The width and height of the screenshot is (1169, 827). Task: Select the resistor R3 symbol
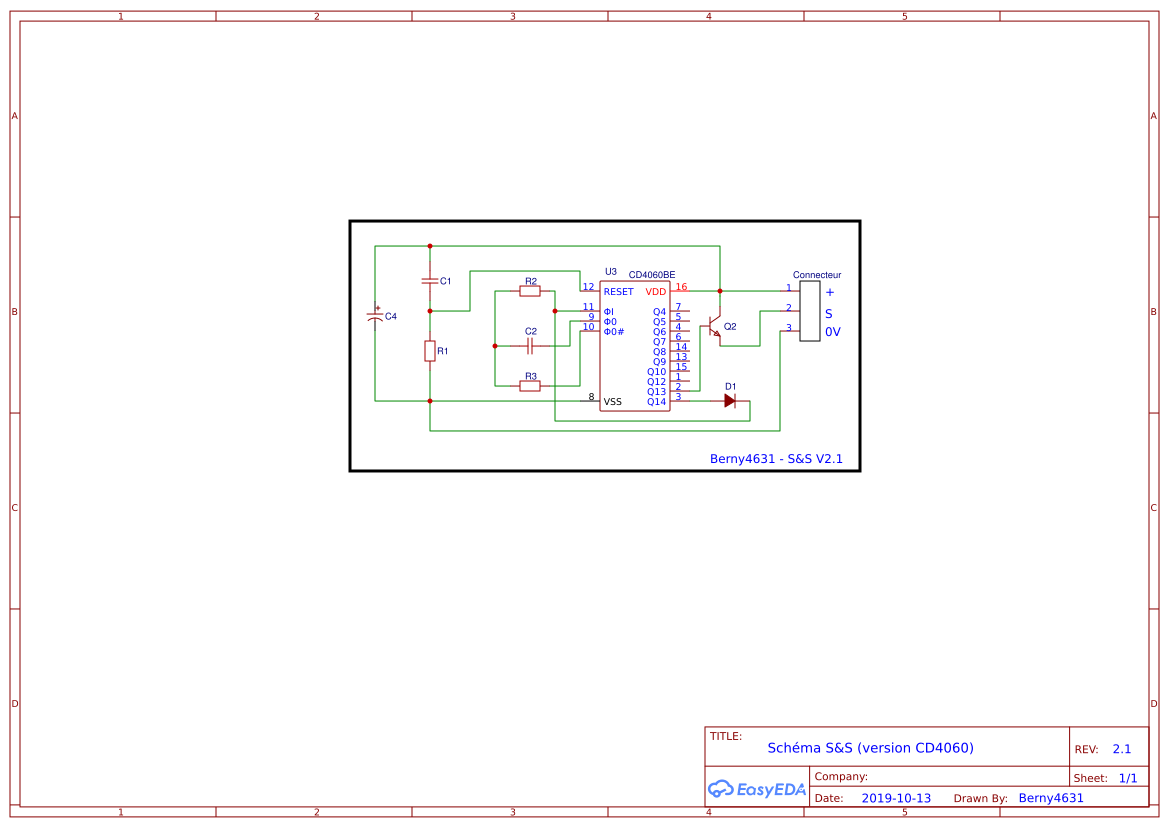528,384
